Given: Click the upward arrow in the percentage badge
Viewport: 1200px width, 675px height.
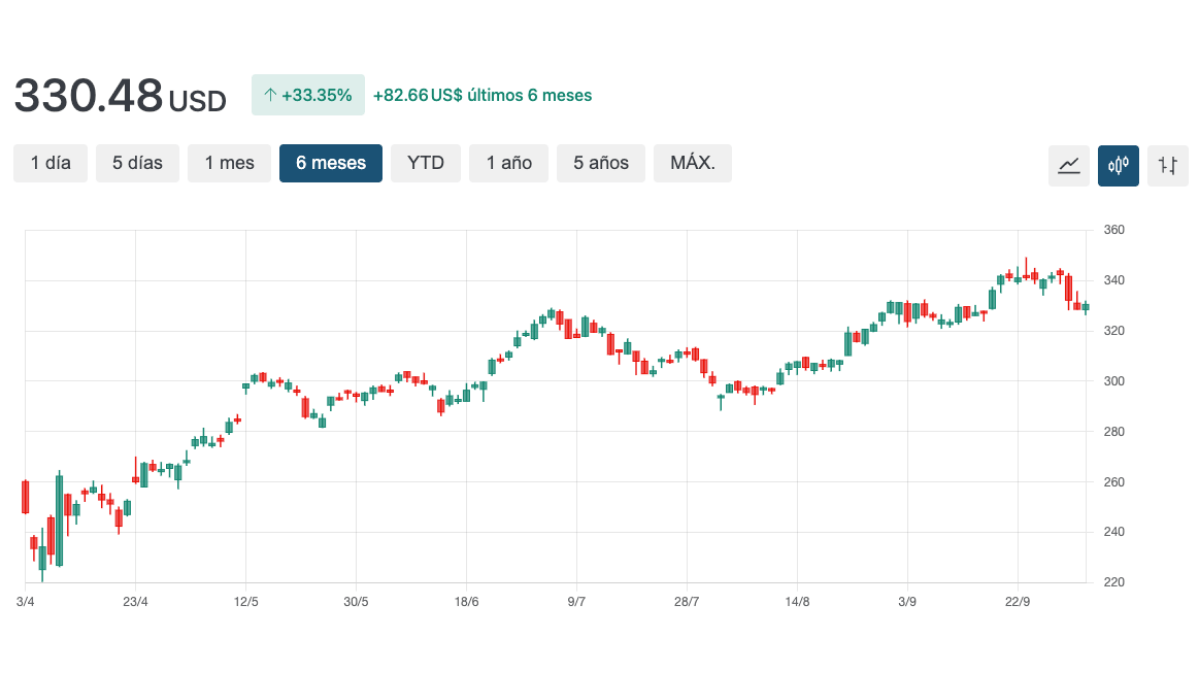Looking at the screenshot, I should point(269,96).
